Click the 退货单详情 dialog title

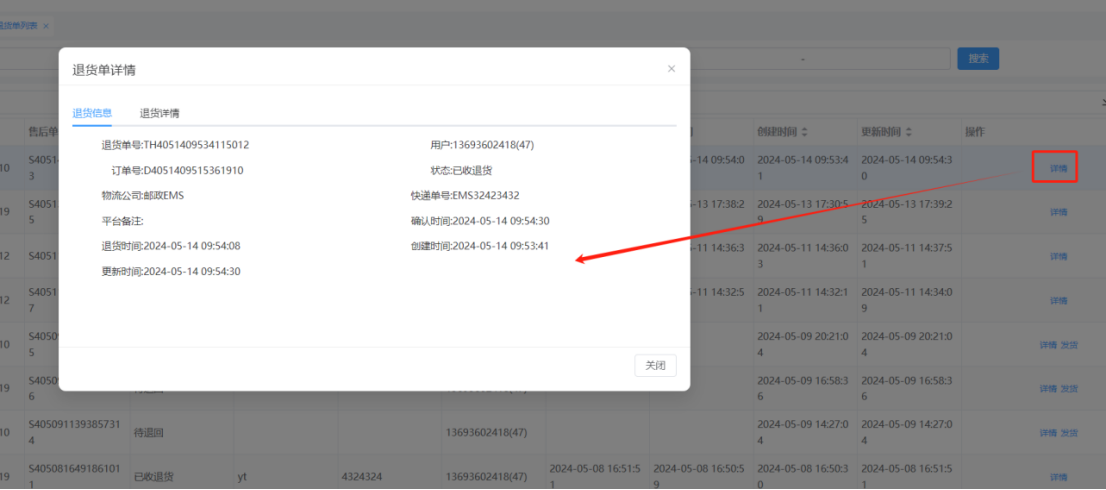coord(104,70)
